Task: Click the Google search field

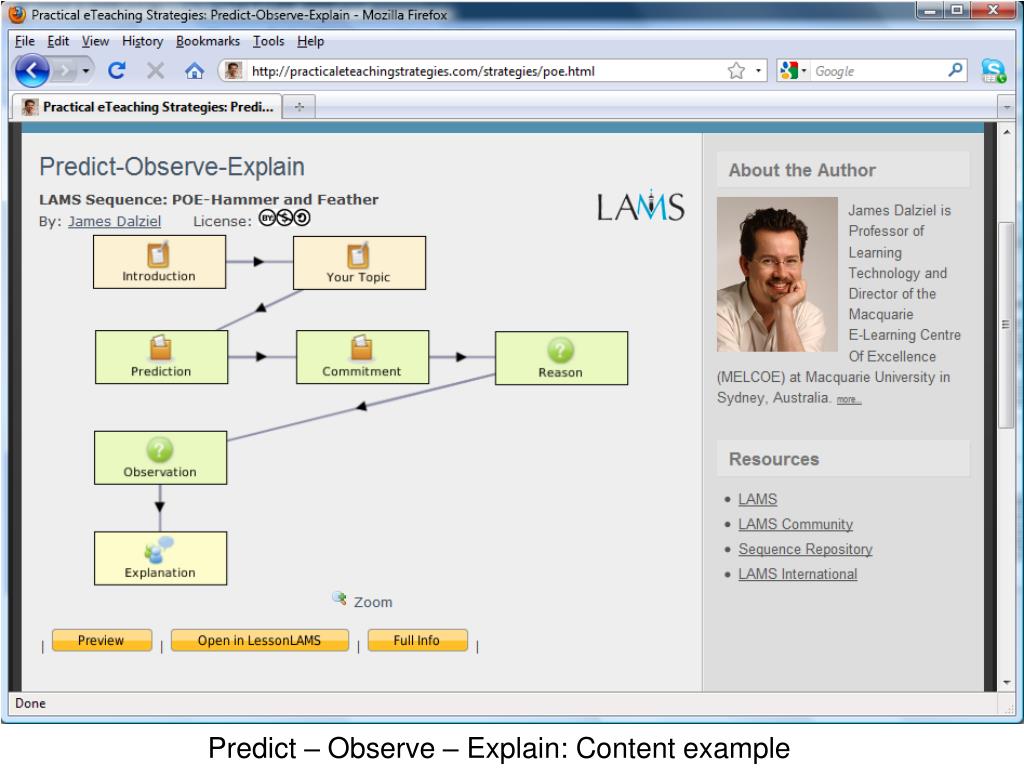Action: pyautogui.click(x=878, y=71)
